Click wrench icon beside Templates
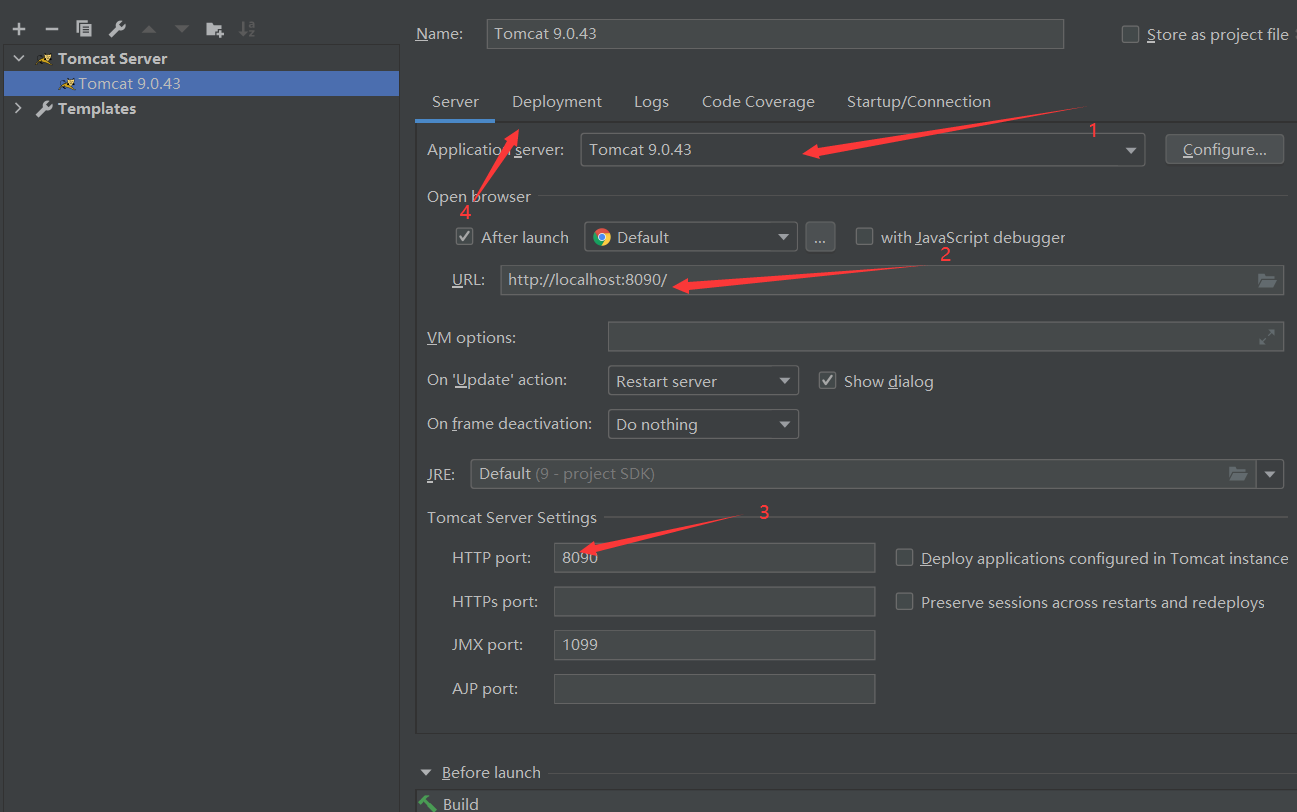Image resolution: width=1297 pixels, height=812 pixels. 45,109
